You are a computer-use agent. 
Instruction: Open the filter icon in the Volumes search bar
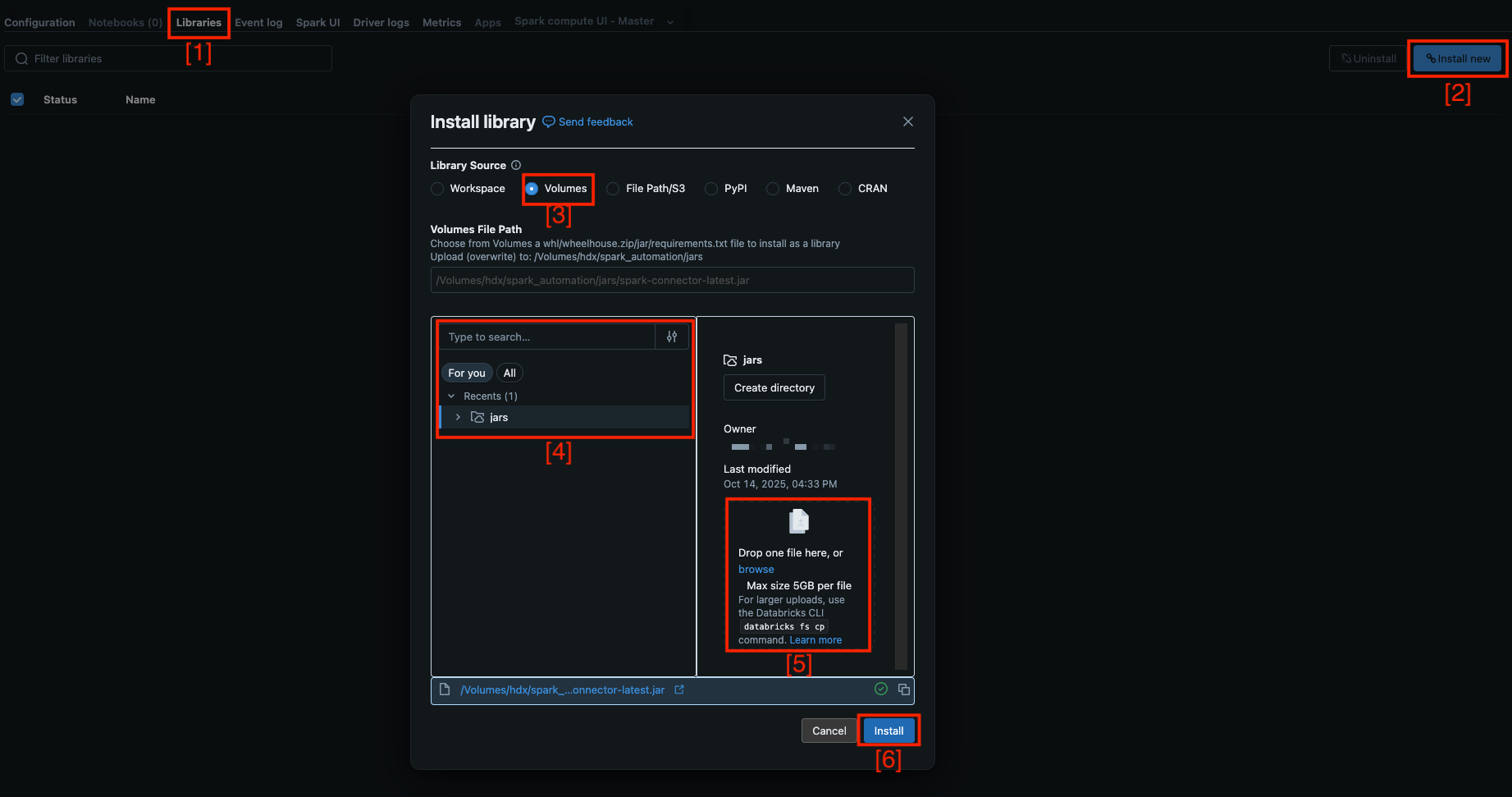pyautogui.click(x=672, y=337)
